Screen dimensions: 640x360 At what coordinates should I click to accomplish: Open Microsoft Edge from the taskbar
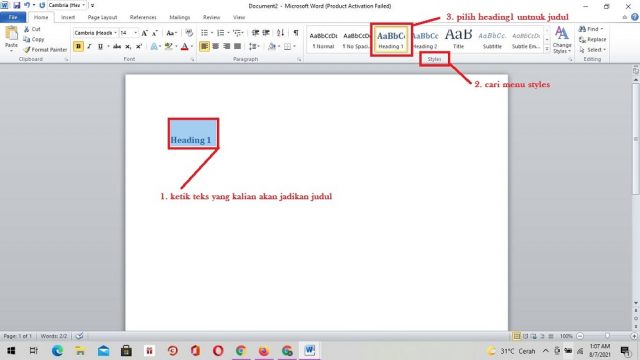(x=57, y=351)
